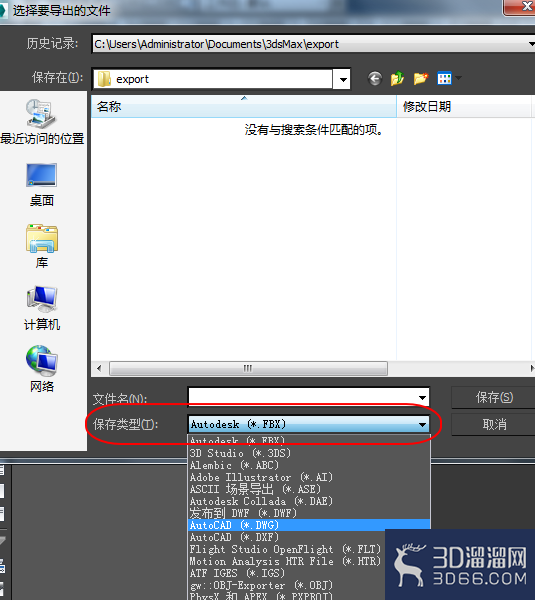535x600 pixels.
Task: Choose Autodesk Collada (*.DAE) format
Action: (x=309, y=501)
